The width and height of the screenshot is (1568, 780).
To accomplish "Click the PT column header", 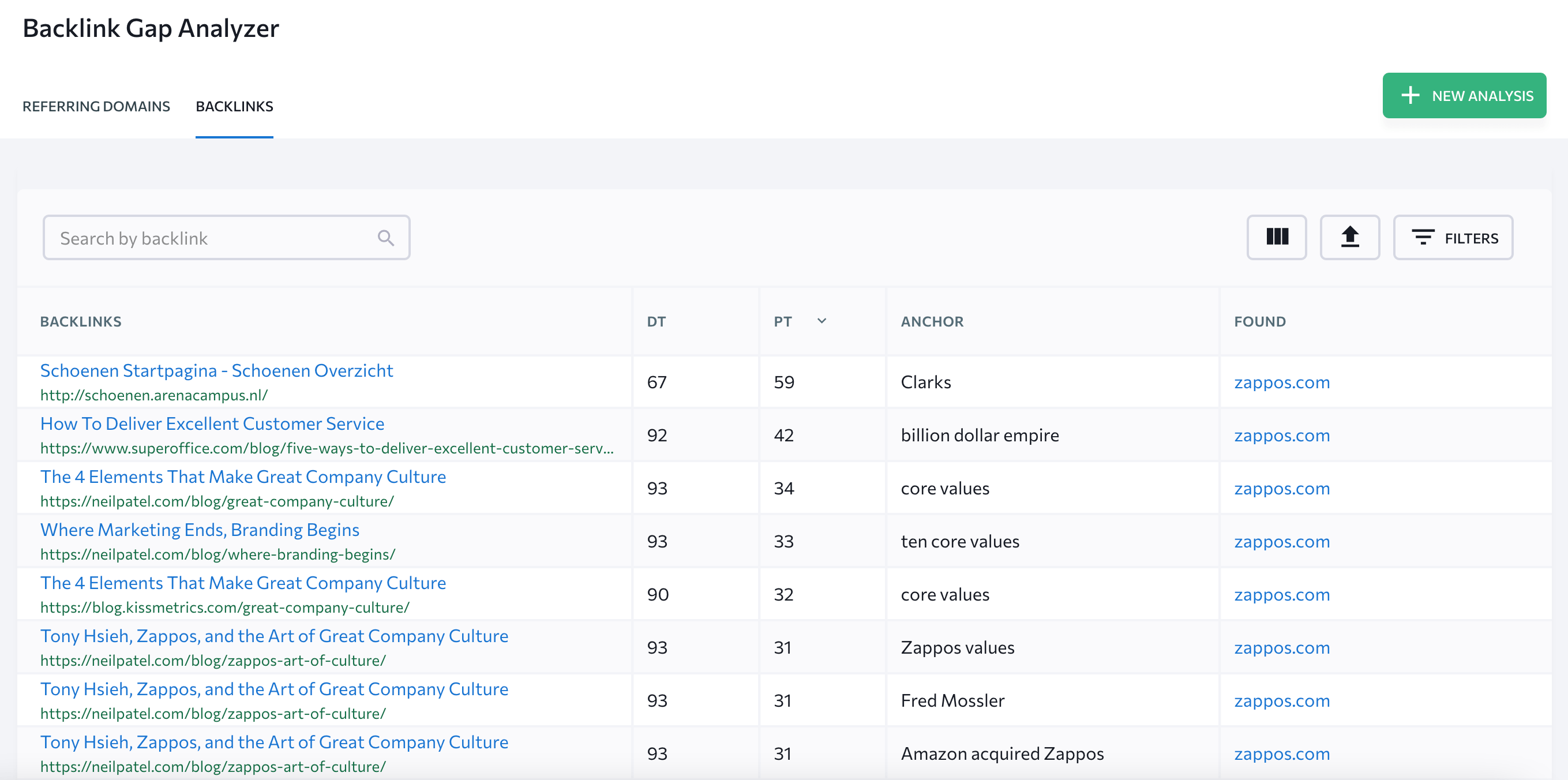I will [x=783, y=321].
